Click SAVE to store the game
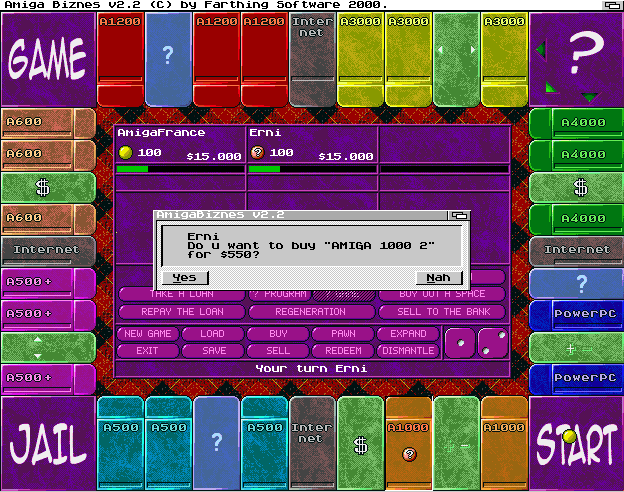Screen dimensions: 624x492 tap(213, 351)
